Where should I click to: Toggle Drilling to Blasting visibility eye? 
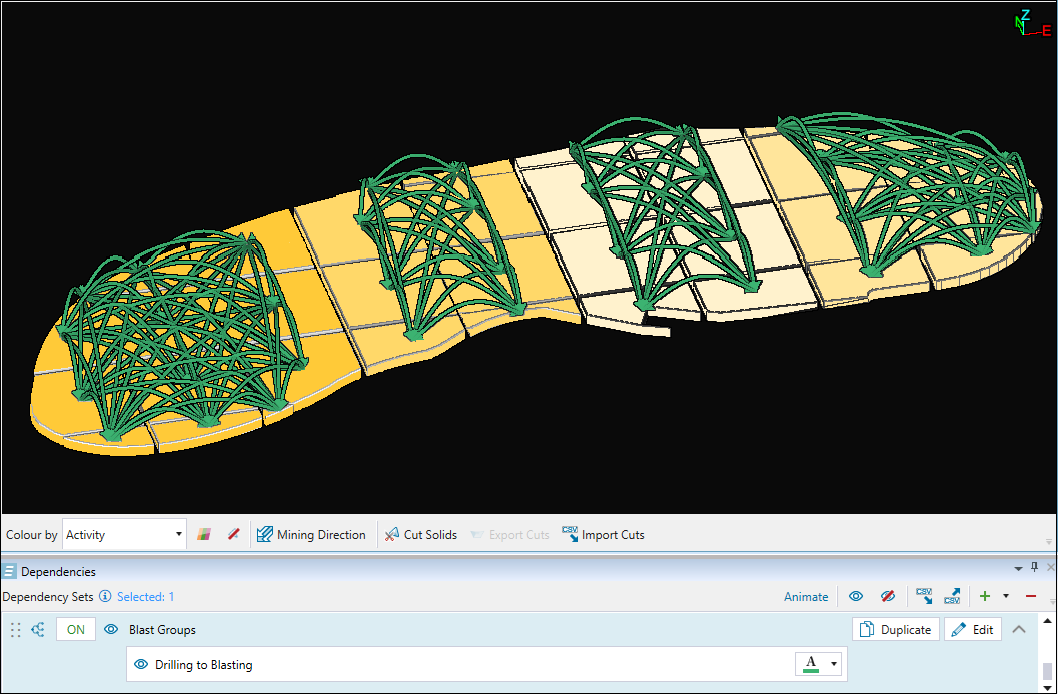click(x=140, y=664)
